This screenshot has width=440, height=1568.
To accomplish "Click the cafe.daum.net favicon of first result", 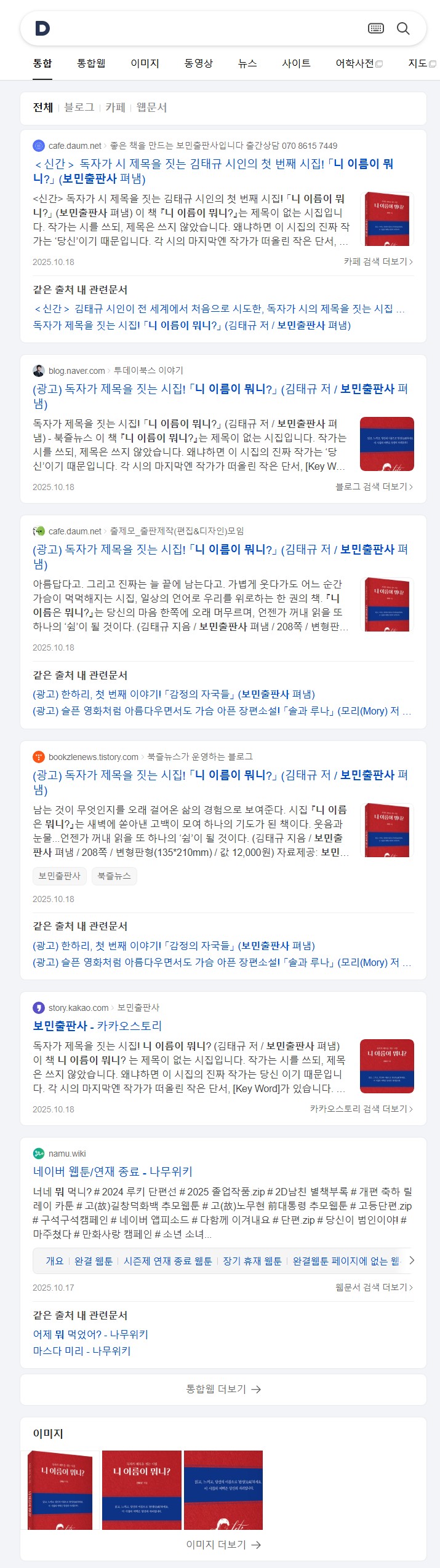I will (x=39, y=146).
